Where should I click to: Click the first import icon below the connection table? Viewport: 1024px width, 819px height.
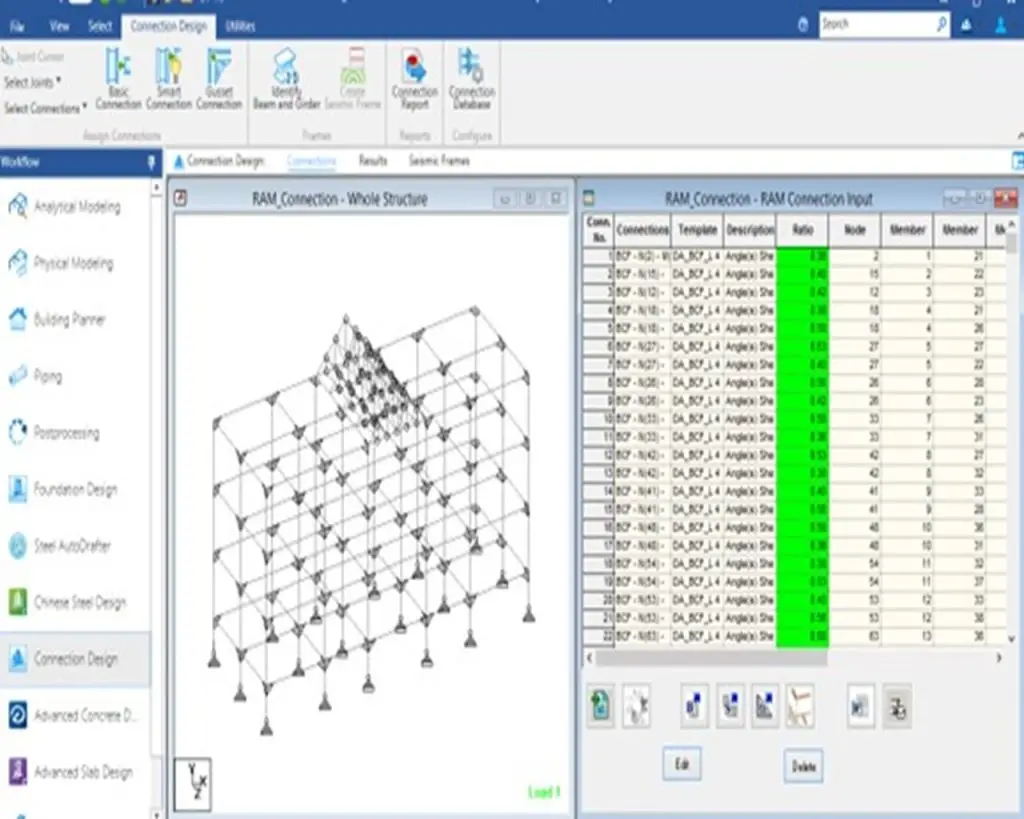[599, 705]
